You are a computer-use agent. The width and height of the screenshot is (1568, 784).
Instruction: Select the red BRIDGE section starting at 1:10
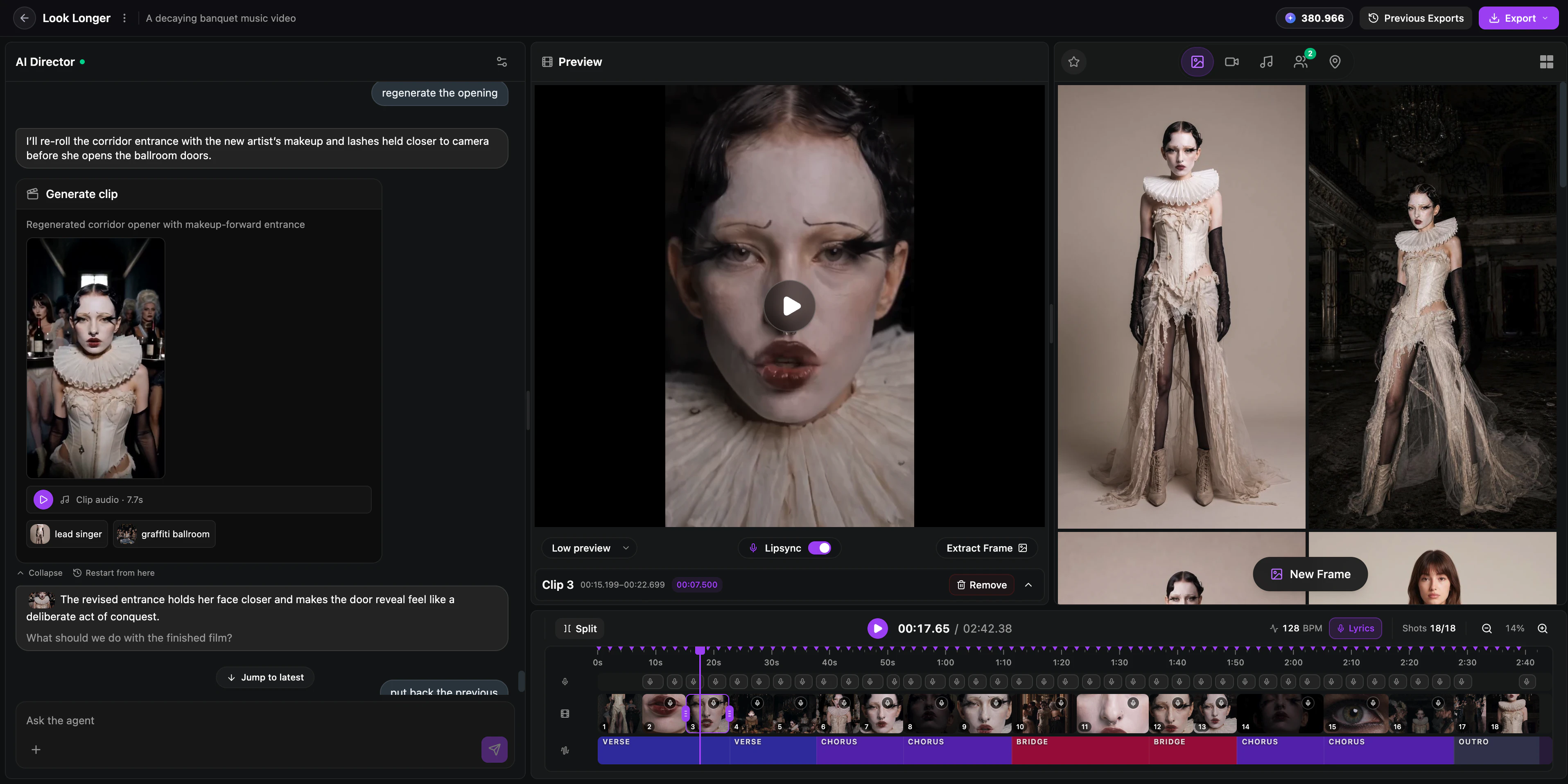tap(1080, 750)
